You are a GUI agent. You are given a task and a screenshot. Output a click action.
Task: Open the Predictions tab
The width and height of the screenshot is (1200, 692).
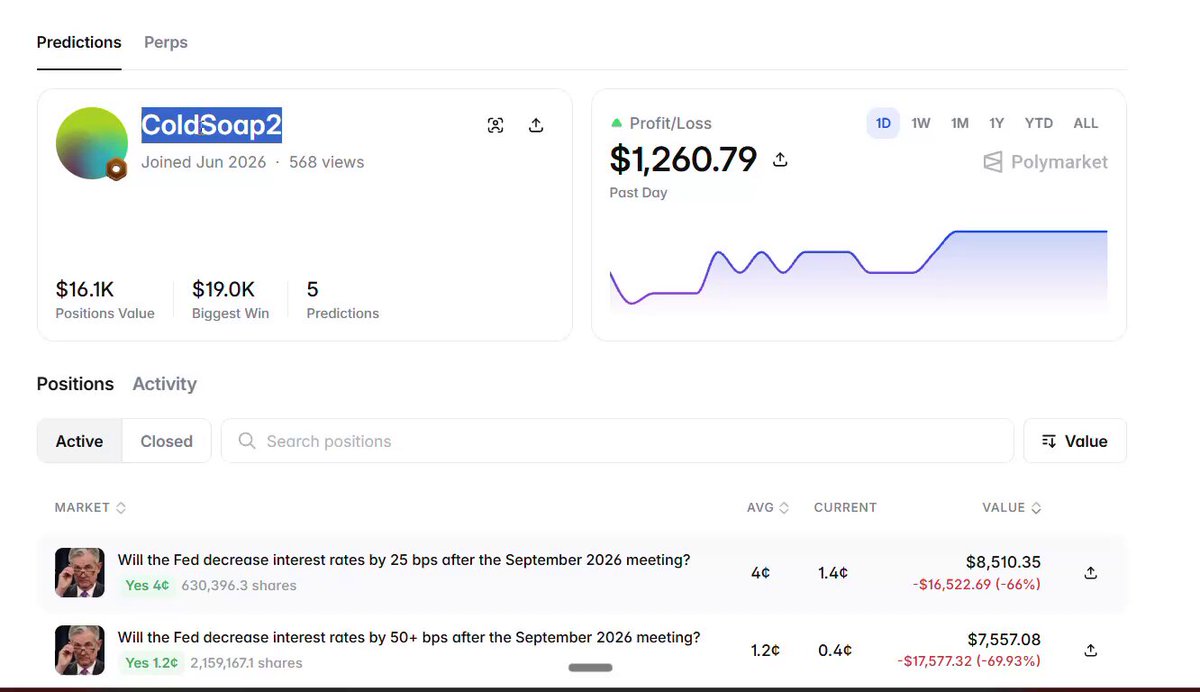tap(79, 43)
